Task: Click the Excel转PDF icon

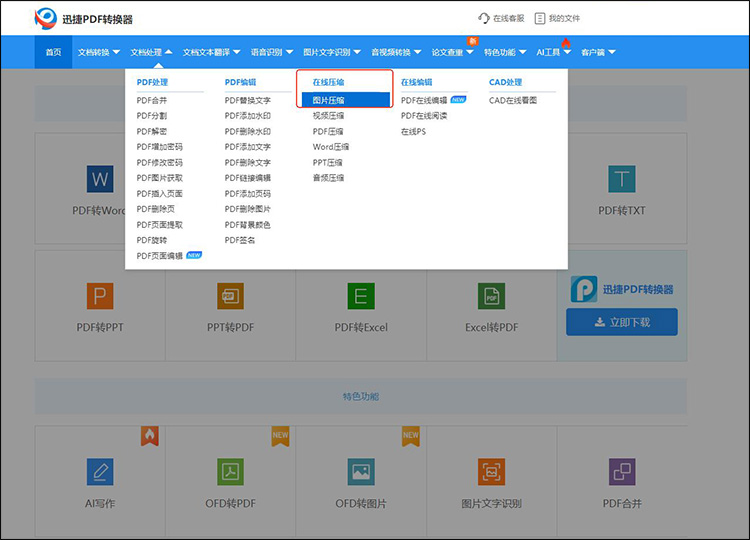Action: coord(491,296)
